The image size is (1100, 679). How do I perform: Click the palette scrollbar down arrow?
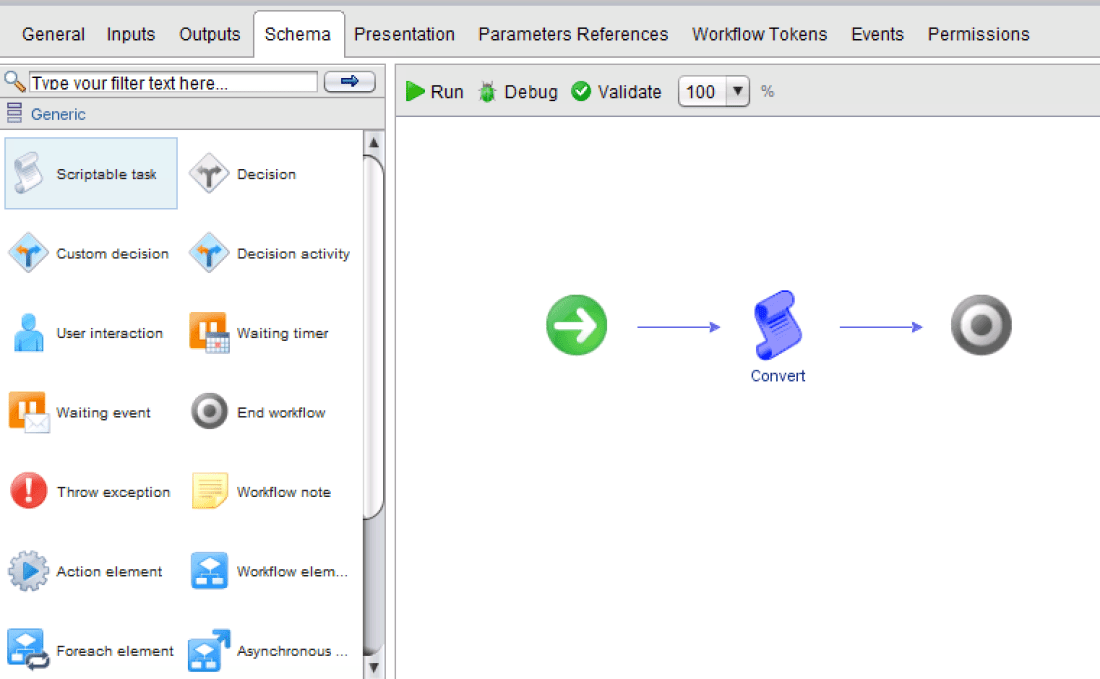(373, 667)
